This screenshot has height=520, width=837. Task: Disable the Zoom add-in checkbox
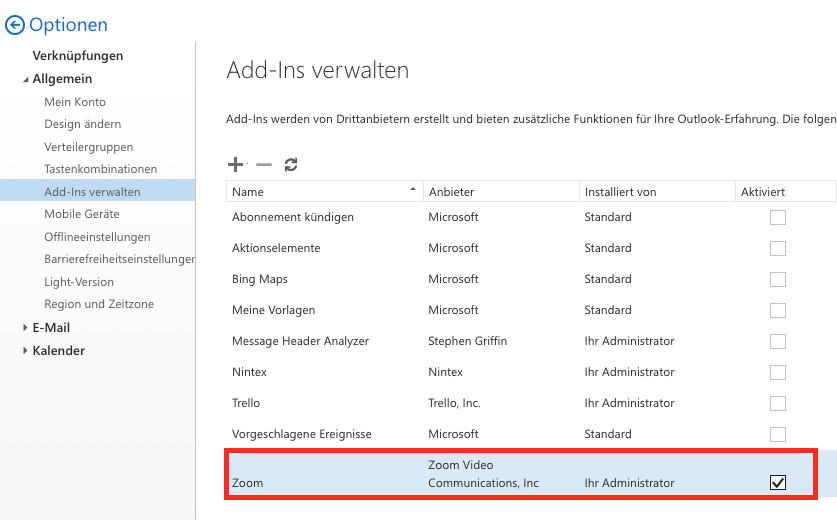tap(777, 483)
